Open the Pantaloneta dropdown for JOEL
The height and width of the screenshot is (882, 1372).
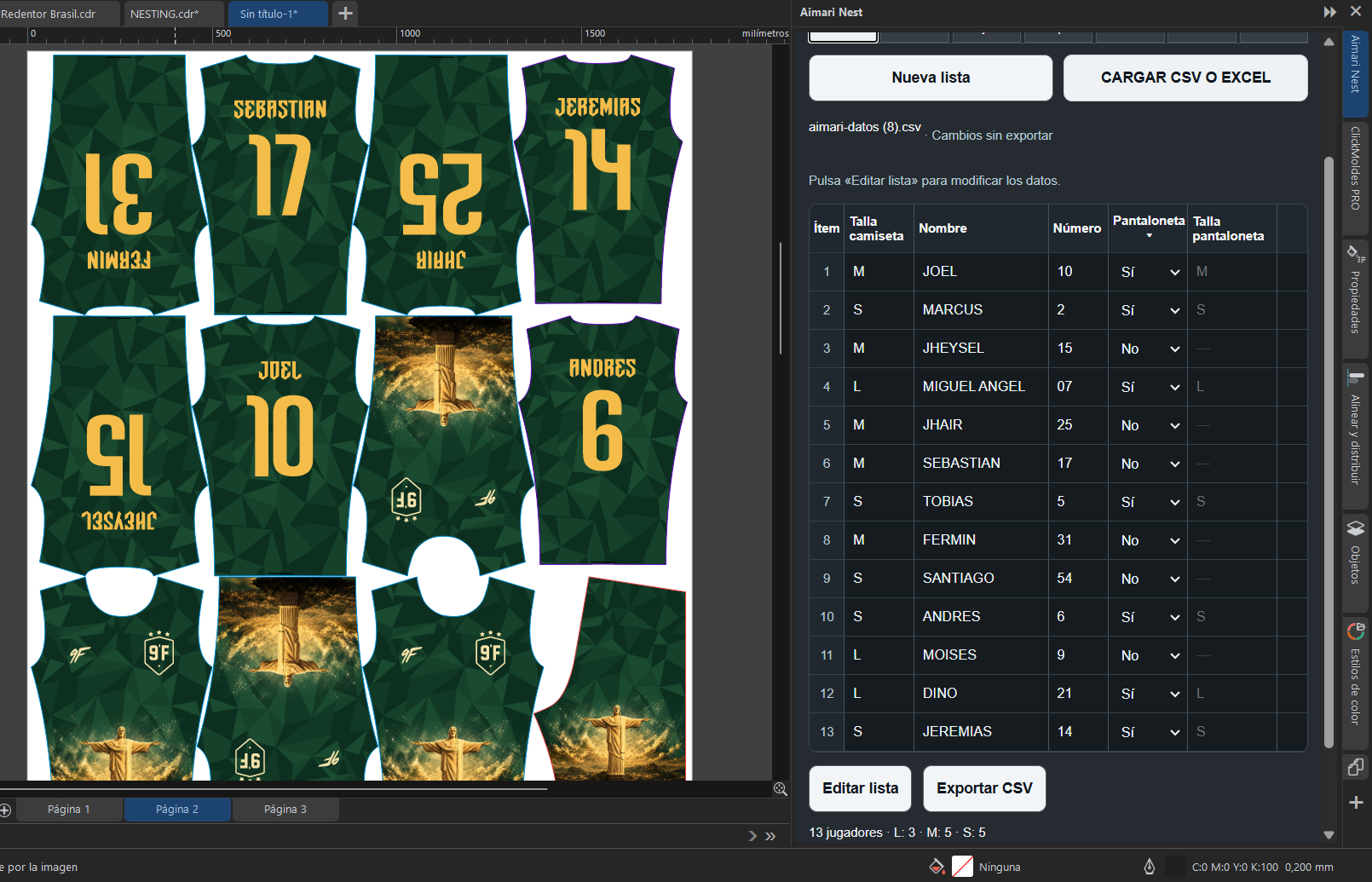pyautogui.click(x=1148, y=272)
